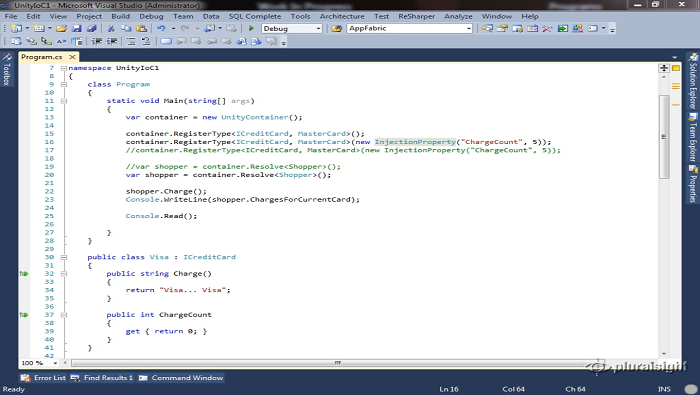The width and height of the screenshot is (700, 395).
Task: Expand the Solution Explorer side tab
Action: (692, 81)
